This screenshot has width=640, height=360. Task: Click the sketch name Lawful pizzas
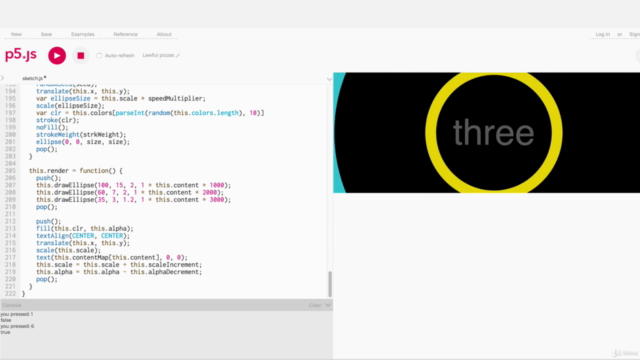pos(158,55)
